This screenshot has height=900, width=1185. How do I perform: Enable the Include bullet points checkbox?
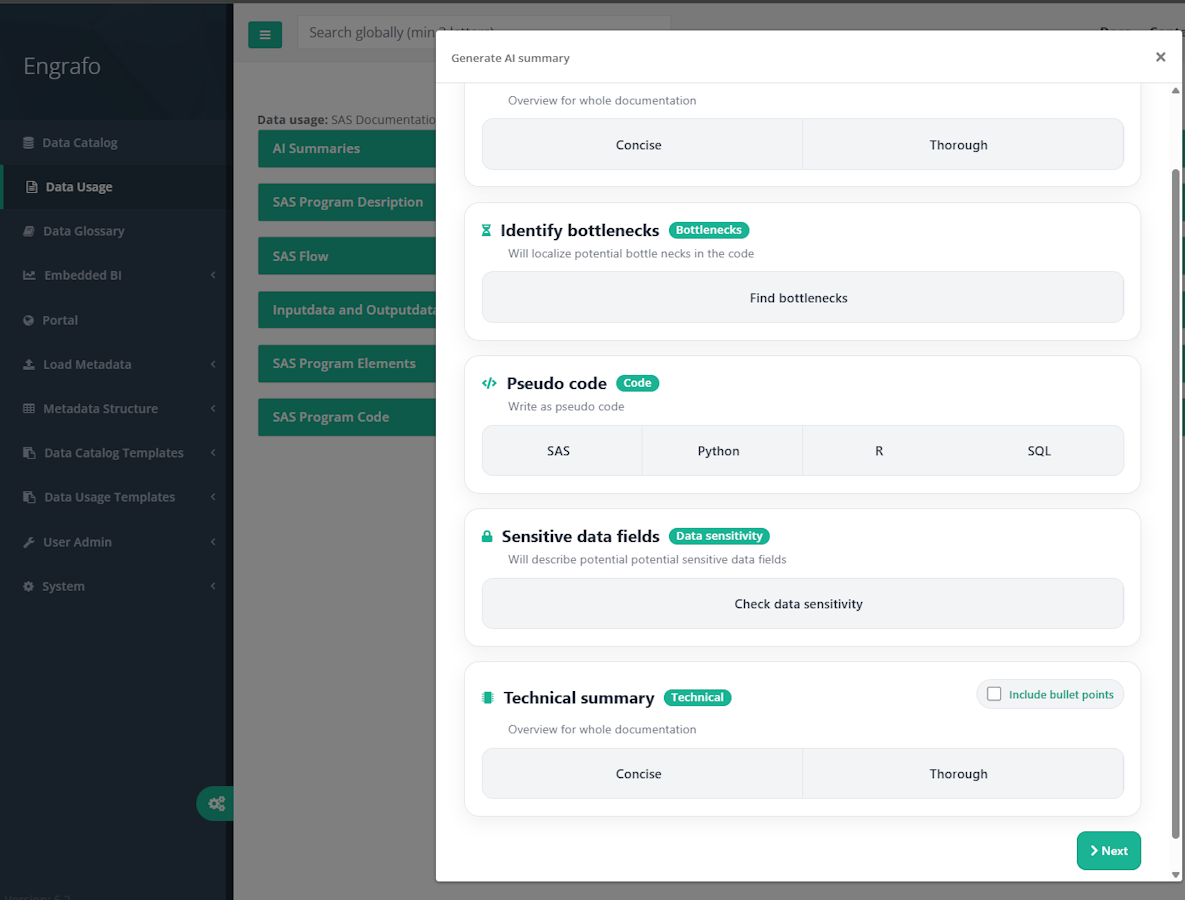[x=994, y=694]
